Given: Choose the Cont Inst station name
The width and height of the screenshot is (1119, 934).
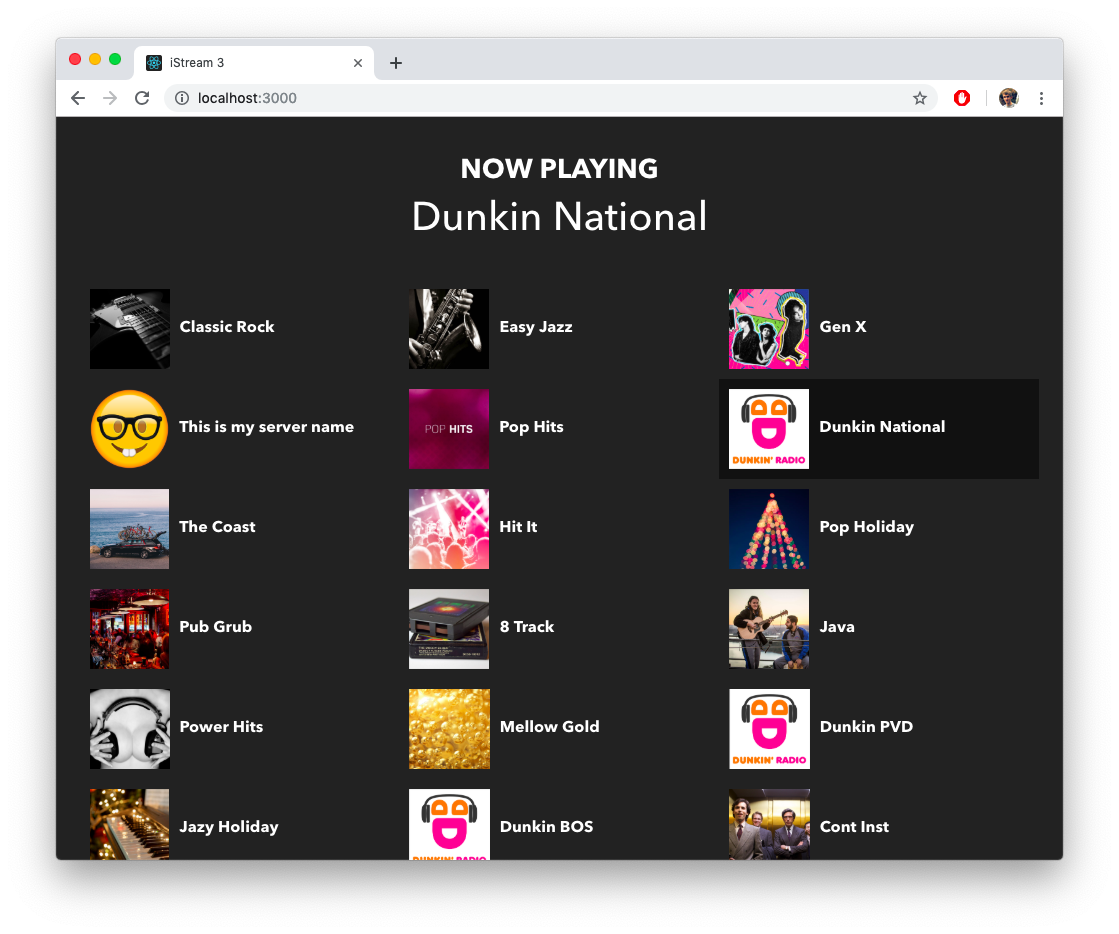Looking at the screenshot, I should (x=854, y=826).
